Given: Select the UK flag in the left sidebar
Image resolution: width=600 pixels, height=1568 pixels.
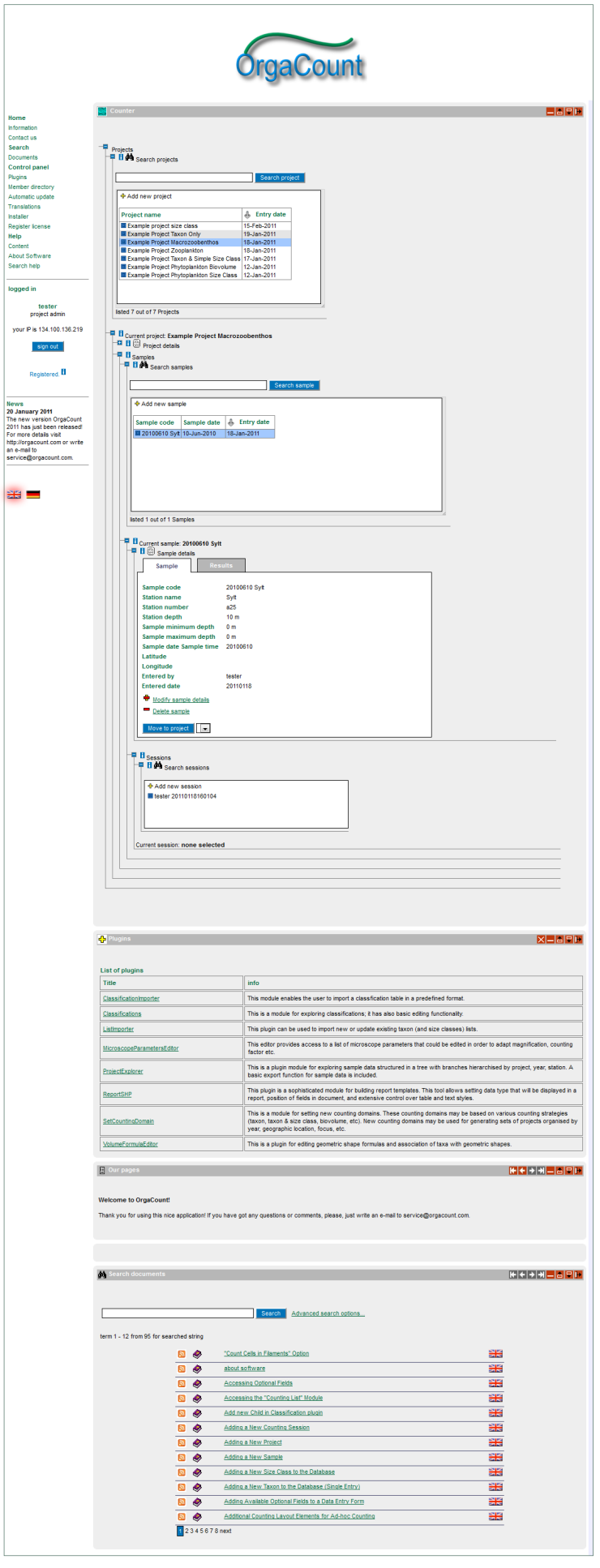Looking at the screenshot, I should pyautogui.click(x=14, y=494).
